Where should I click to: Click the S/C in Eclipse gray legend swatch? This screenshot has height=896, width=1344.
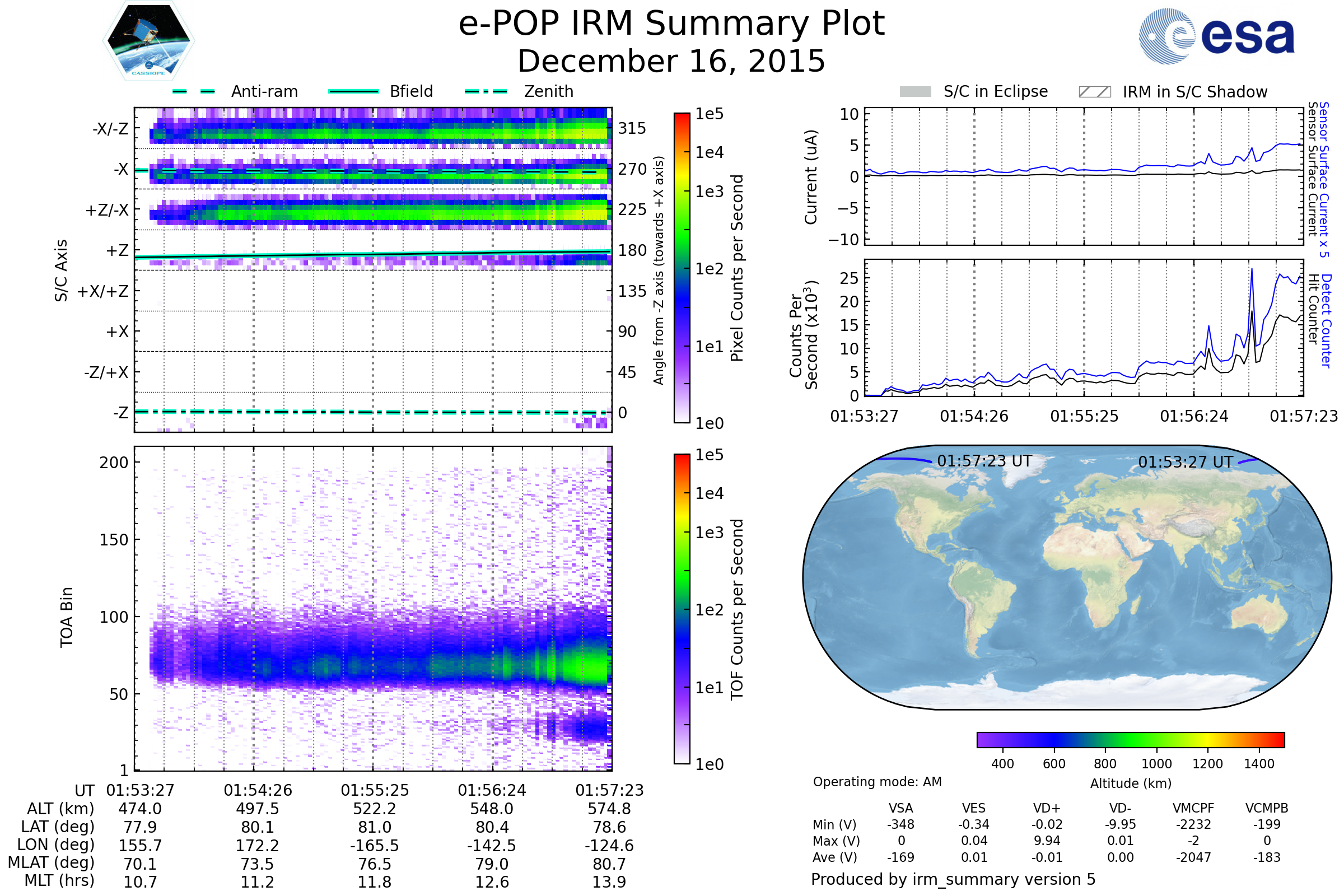915,92
